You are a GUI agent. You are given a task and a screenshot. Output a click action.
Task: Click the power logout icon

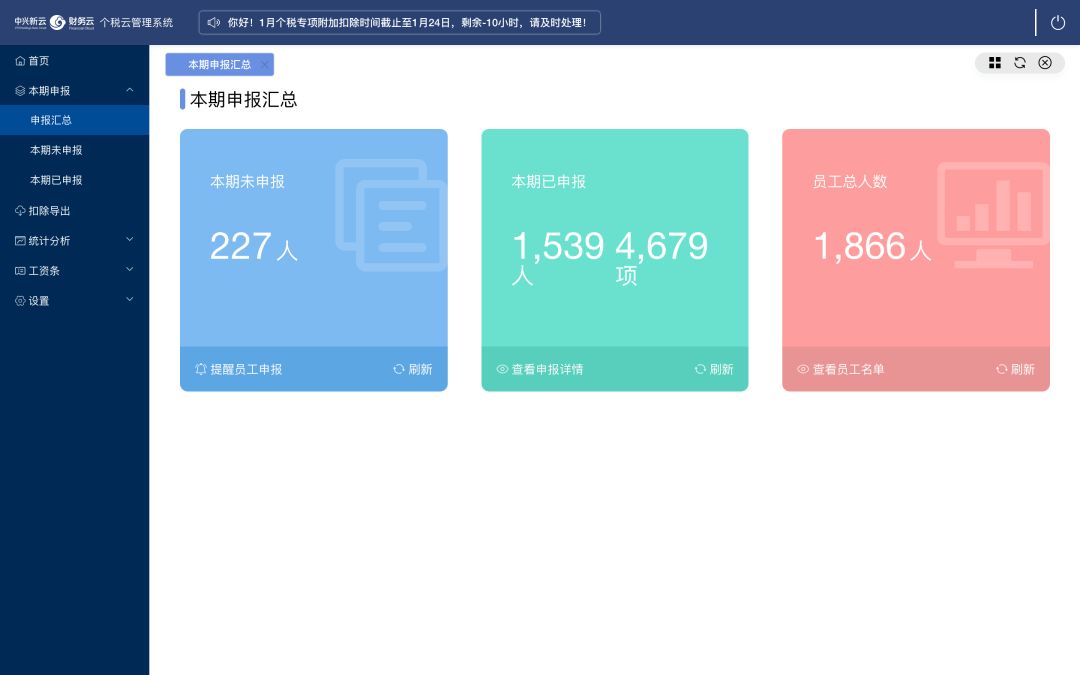pos(1058,23)
